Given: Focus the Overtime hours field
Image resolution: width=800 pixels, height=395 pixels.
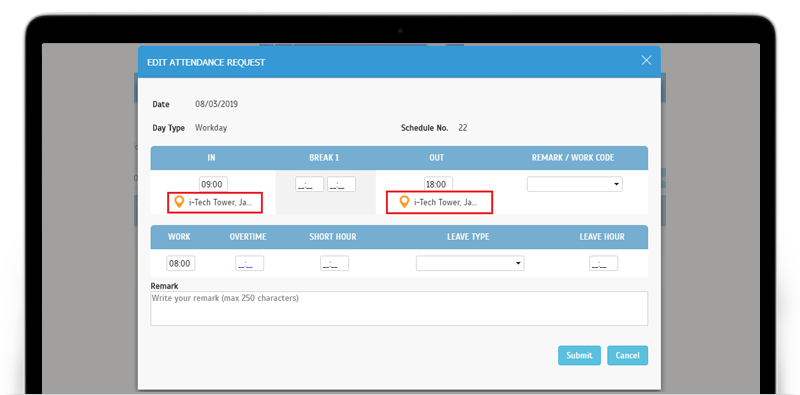Looking at the screenshot, I should pos(249,263).
